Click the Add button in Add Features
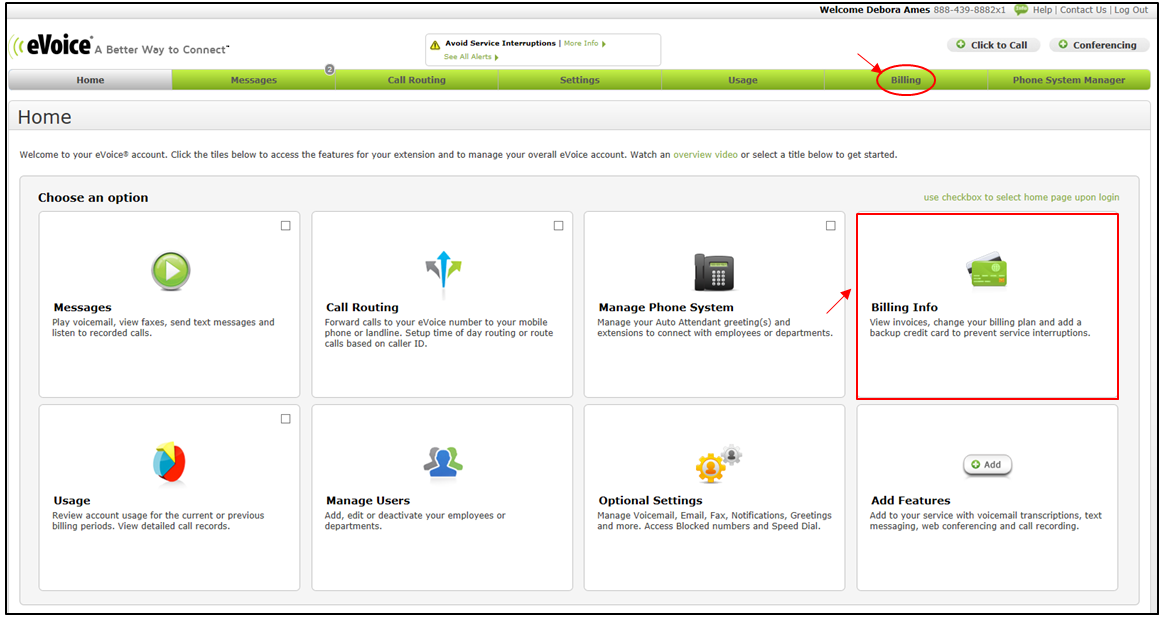The image size is (1162, 618). 987,465
